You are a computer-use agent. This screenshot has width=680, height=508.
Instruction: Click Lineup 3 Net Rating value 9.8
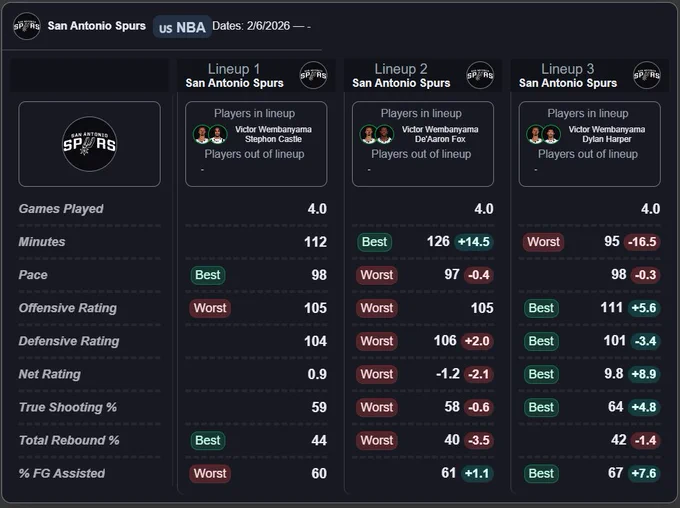[x=614, y=374]
